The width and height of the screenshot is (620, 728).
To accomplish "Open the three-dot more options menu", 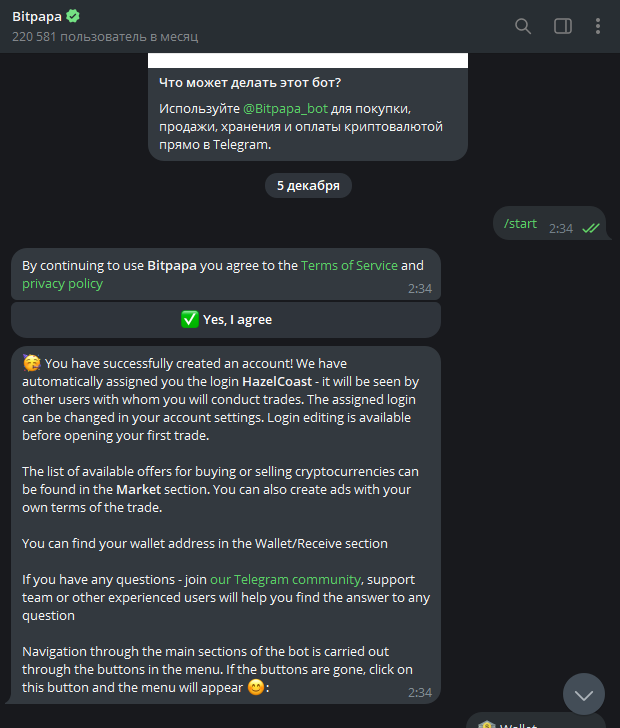I will (x=598, y=26).
